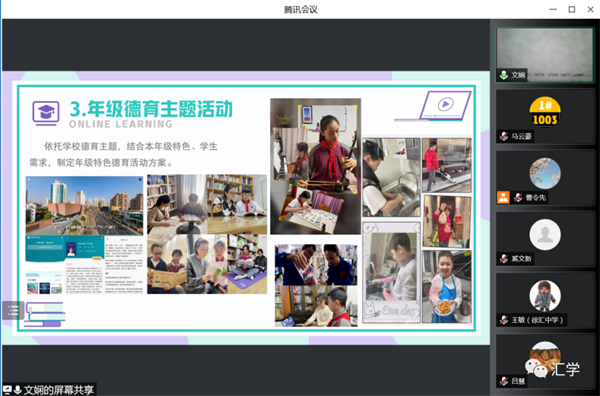Click the name label 曹令先
600x396 pixels.
535,197
